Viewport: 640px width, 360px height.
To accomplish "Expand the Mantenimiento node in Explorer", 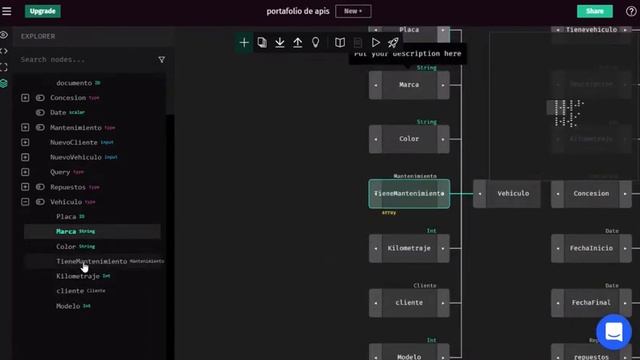I will point(25,127).
